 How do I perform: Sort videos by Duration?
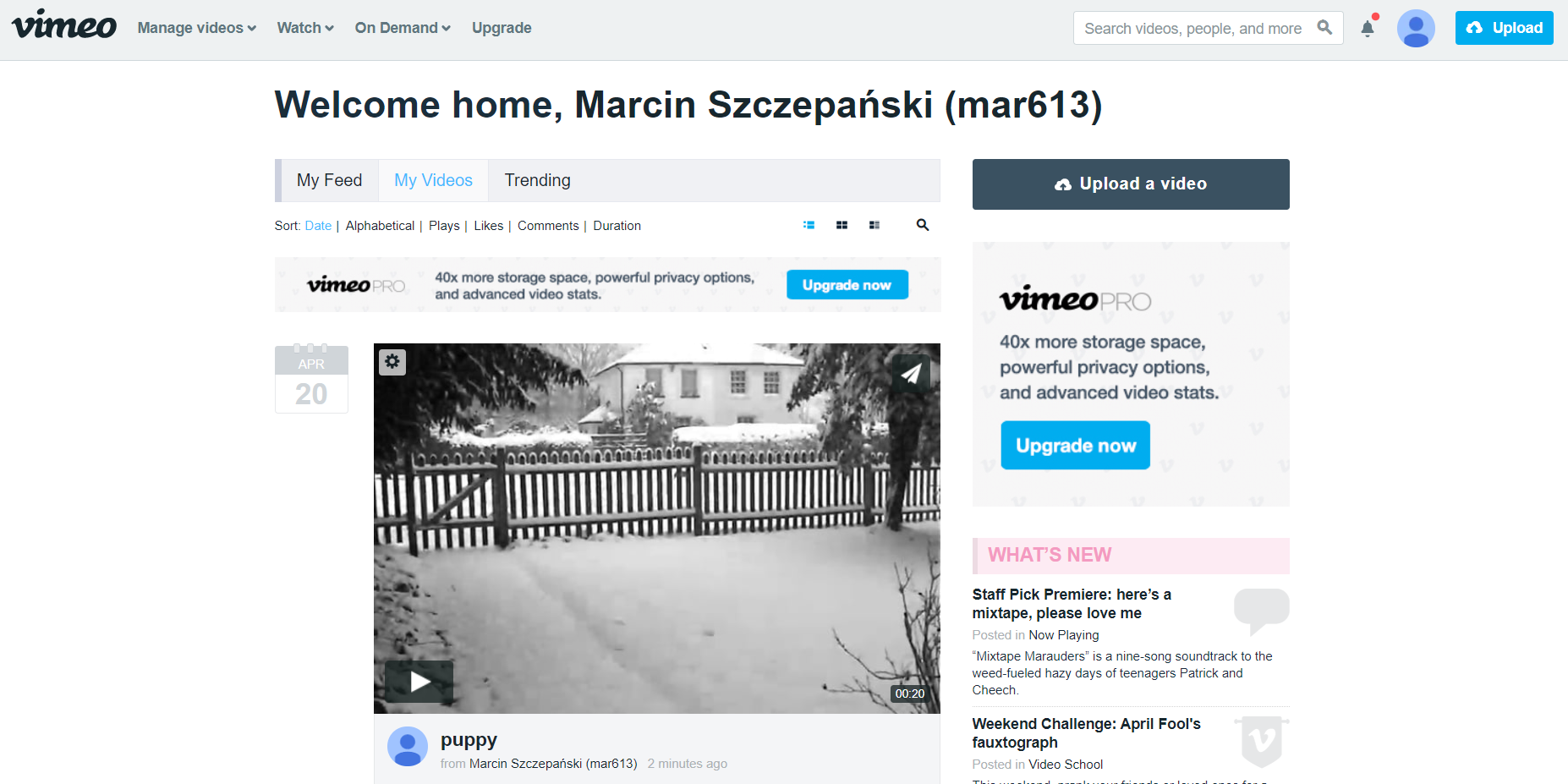coord(617,226)
